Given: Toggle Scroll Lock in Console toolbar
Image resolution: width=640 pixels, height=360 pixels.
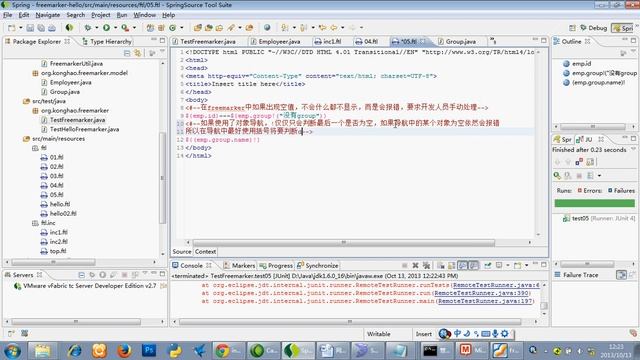Looking at the screenshot, I should tap(451, 265).
